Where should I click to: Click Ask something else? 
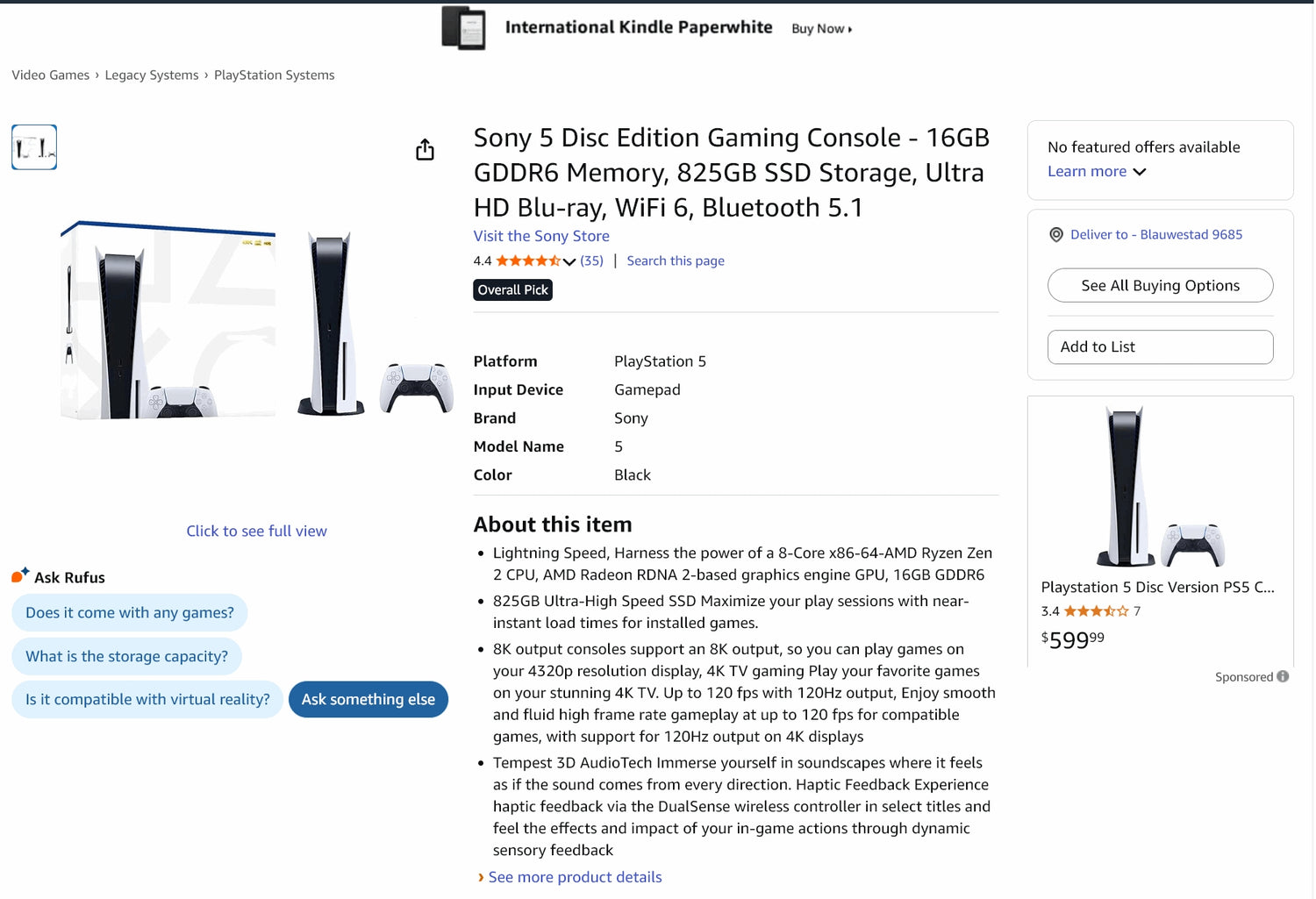(368, 699)
